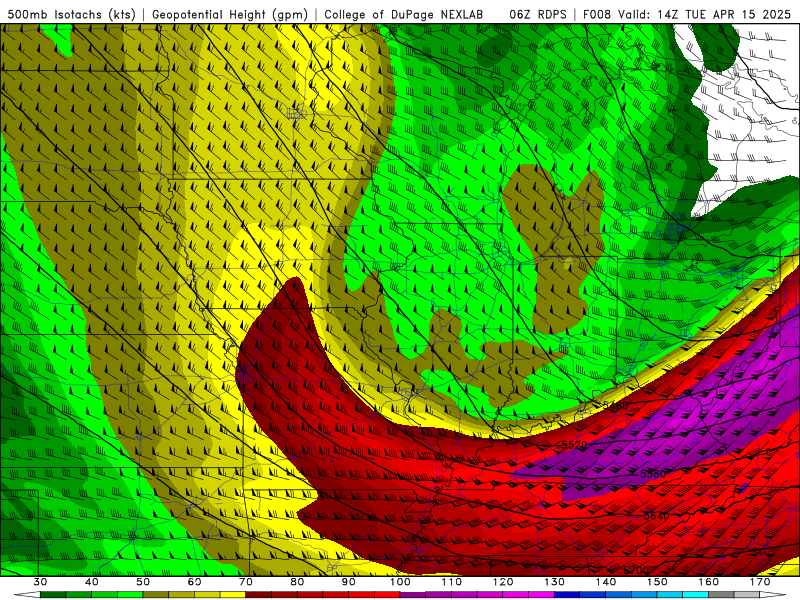Select the cyan legend swatch just before 160

[x=695, y=595]
